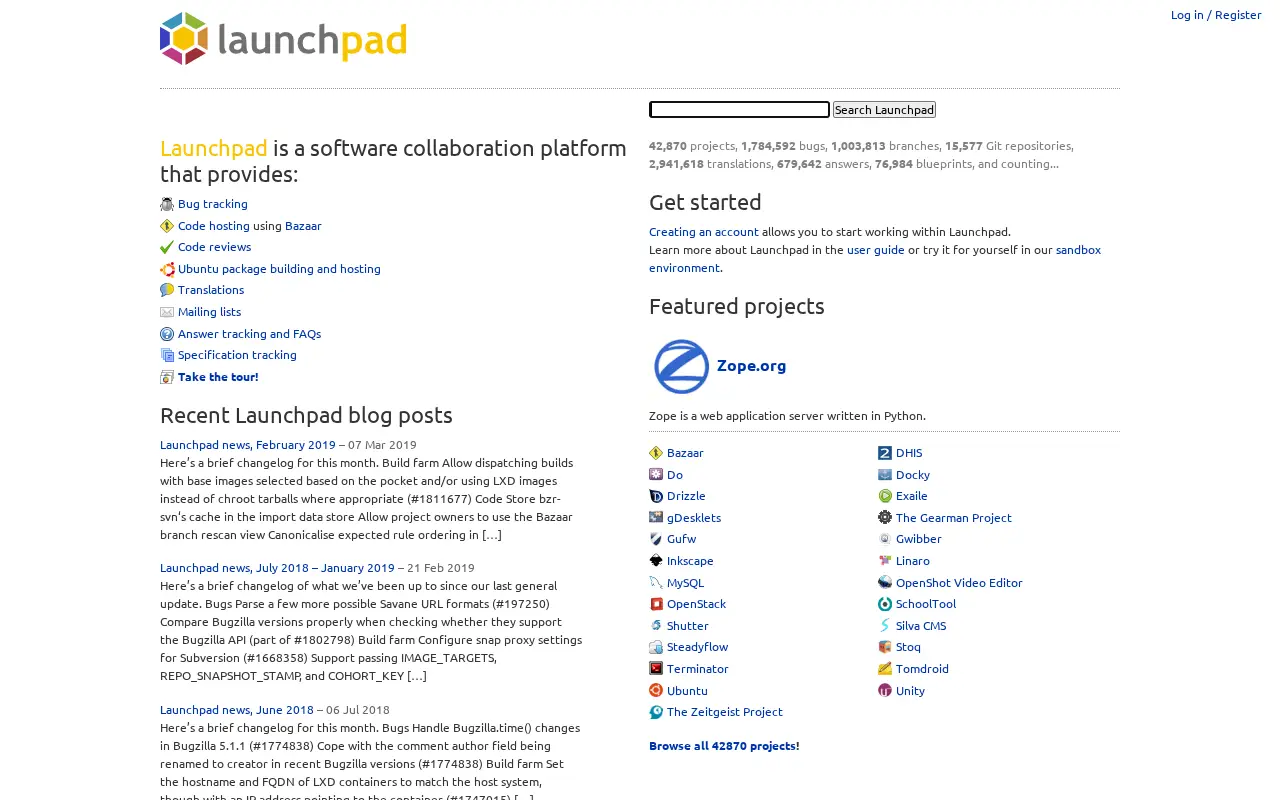Open Launchpad news, June 2018 post
1280x800 pixels.
pyautogui.click(x=237, y=710)
